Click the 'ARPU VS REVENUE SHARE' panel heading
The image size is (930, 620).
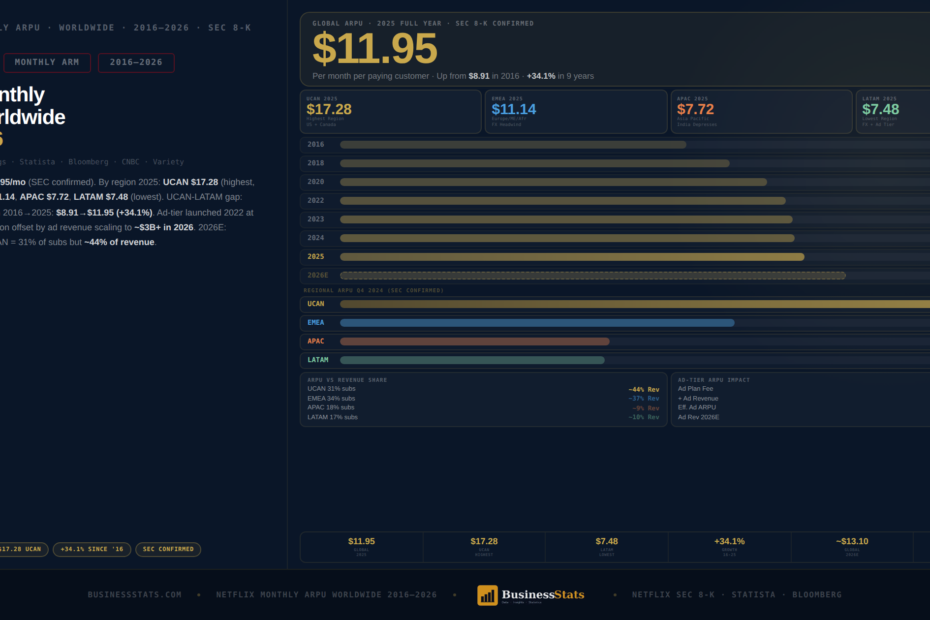tap(347, 380)
